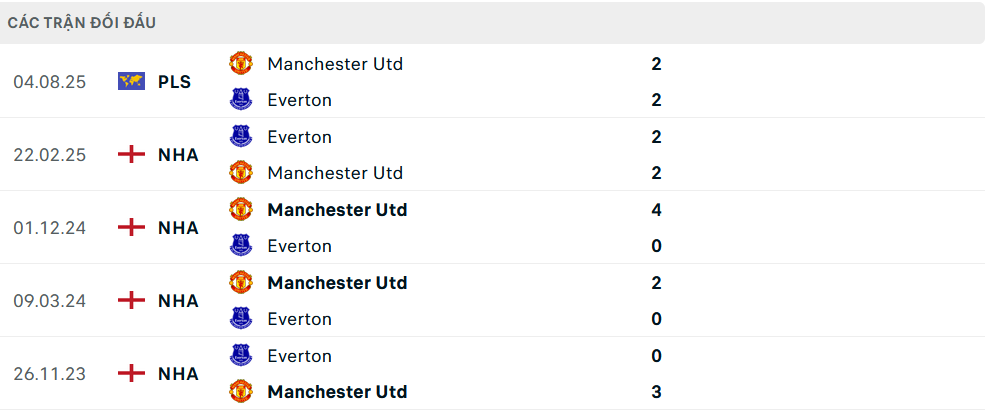This screenshot has width=987, height=412.
Task: Open Everton team from 01.12.24 match
Action: coord(299,246)
